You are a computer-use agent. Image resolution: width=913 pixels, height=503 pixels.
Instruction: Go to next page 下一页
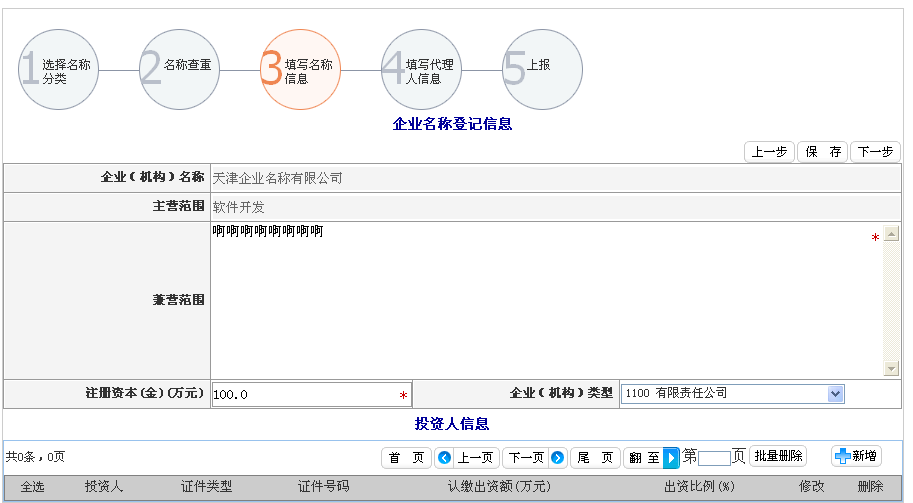pos(535,458)
